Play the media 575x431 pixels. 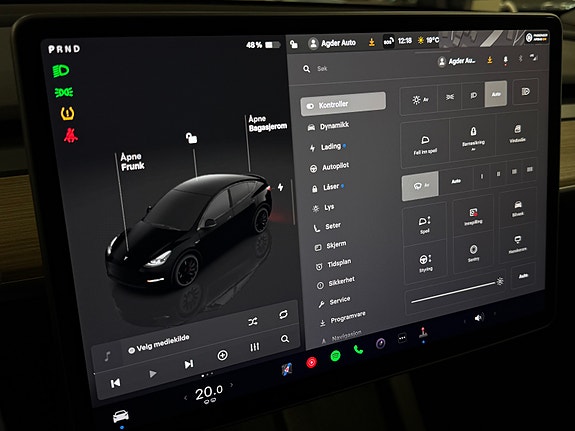pos(153,374)
